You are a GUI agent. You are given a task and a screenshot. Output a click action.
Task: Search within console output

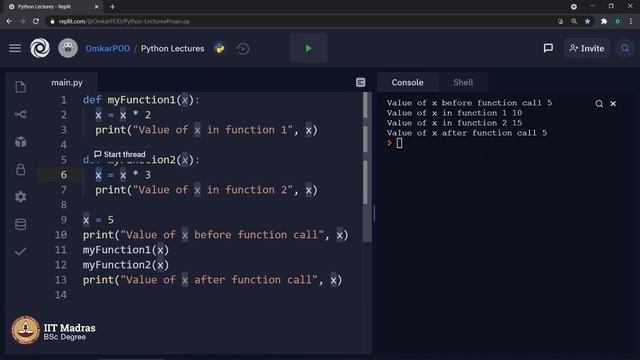point(599,104)
